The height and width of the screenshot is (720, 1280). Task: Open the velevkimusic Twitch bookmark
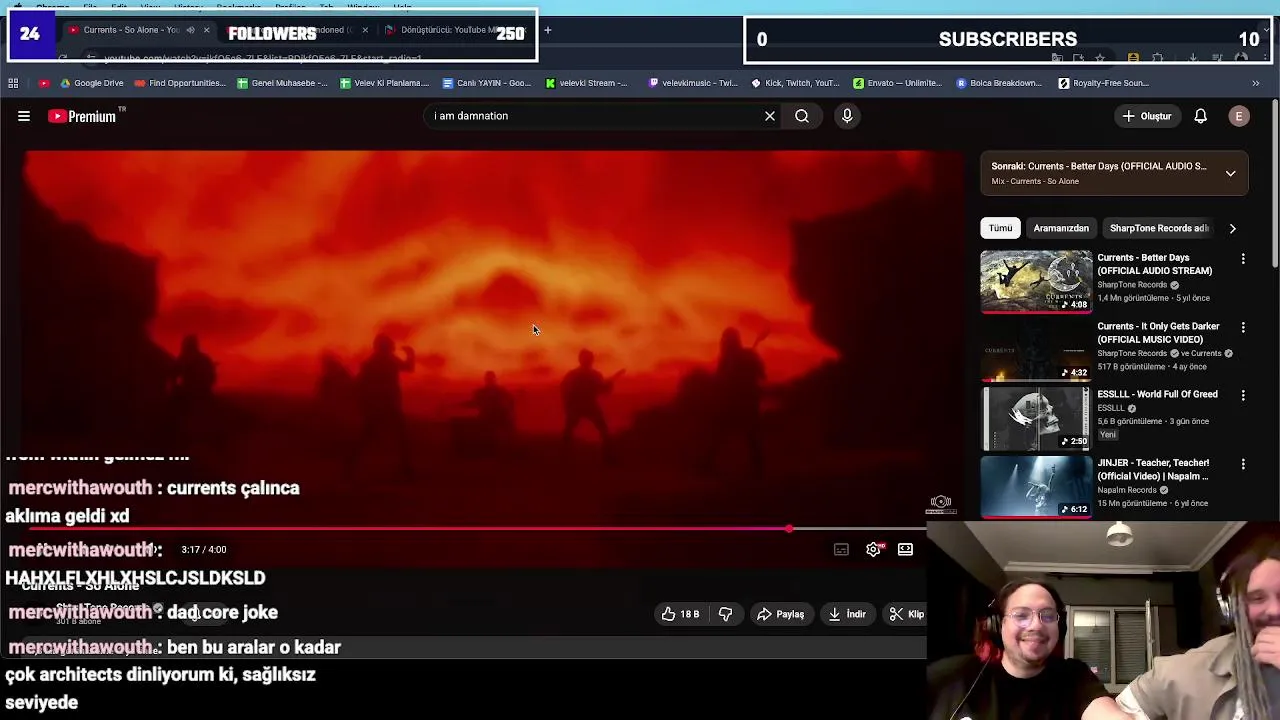[693, 83]
